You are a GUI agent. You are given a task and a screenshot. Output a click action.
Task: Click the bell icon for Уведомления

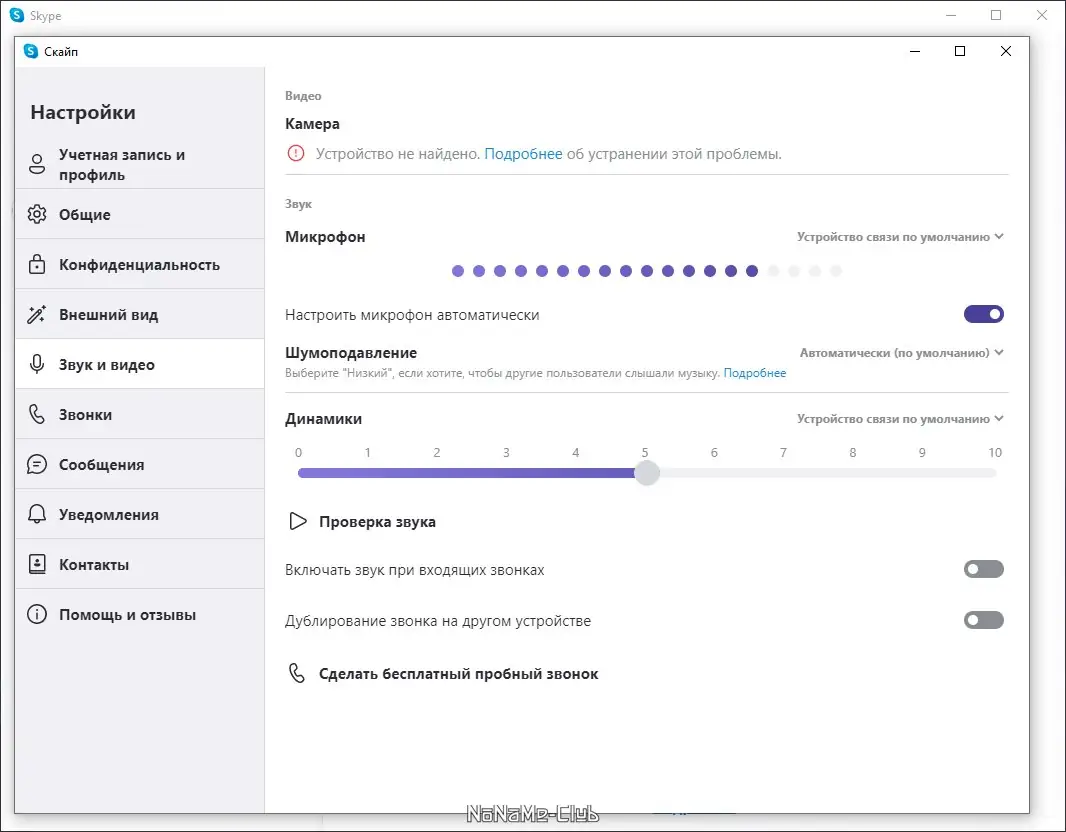(36, 513)
